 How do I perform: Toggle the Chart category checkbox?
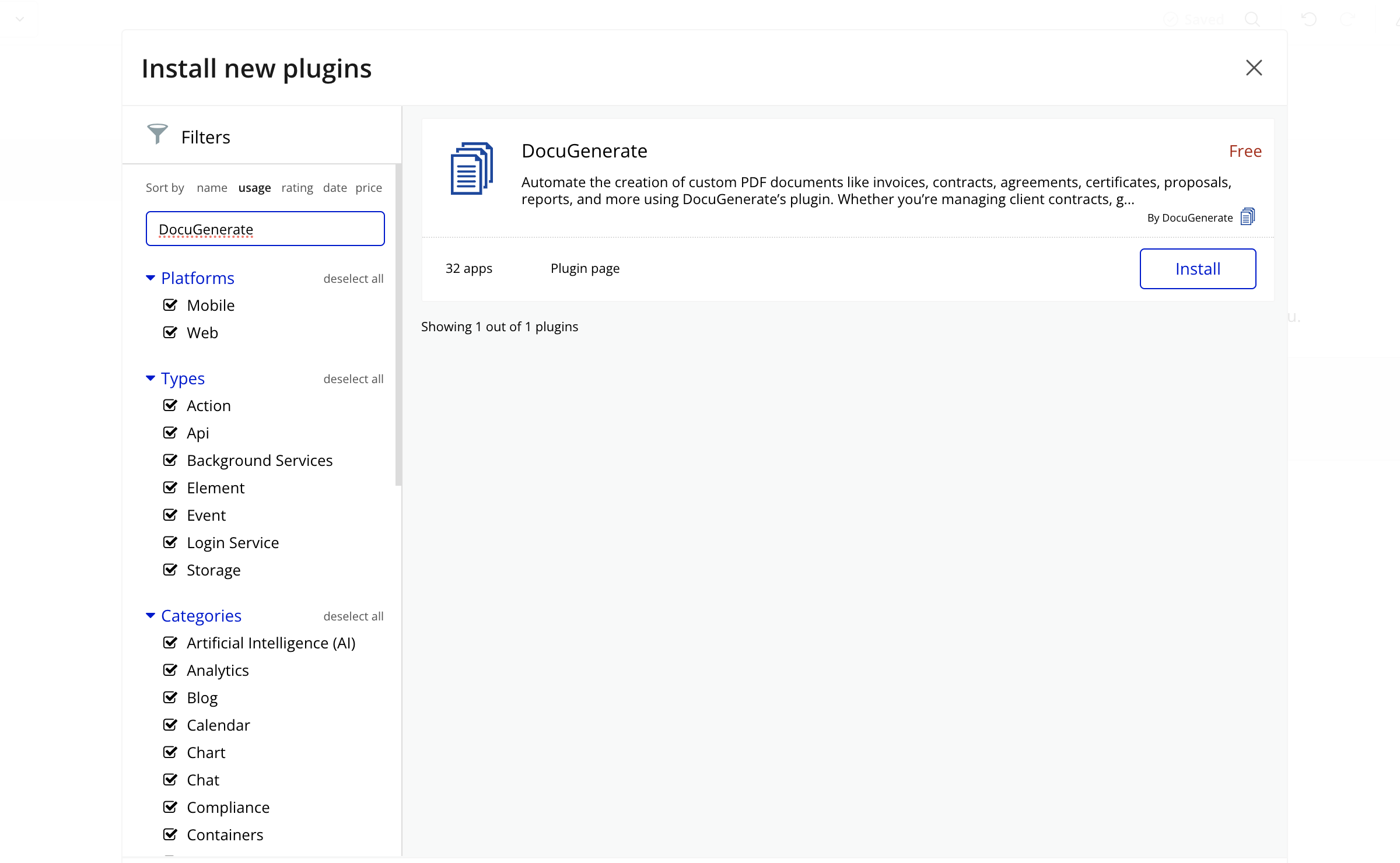tap(170, 752)
